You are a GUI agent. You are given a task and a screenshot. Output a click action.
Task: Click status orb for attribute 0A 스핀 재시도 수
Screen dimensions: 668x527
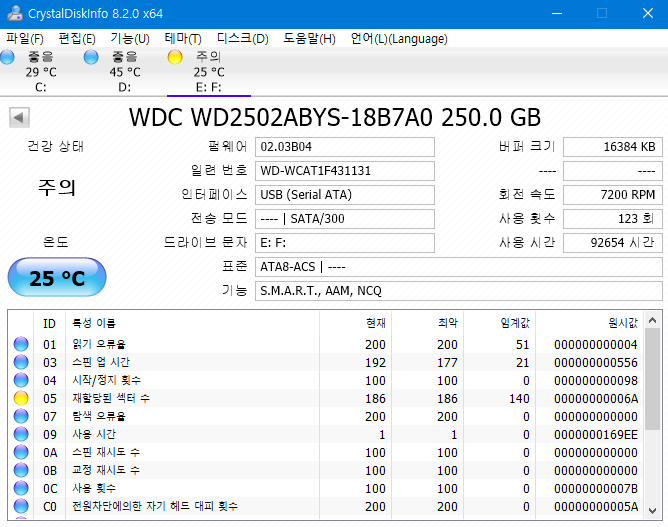point(21,452)
